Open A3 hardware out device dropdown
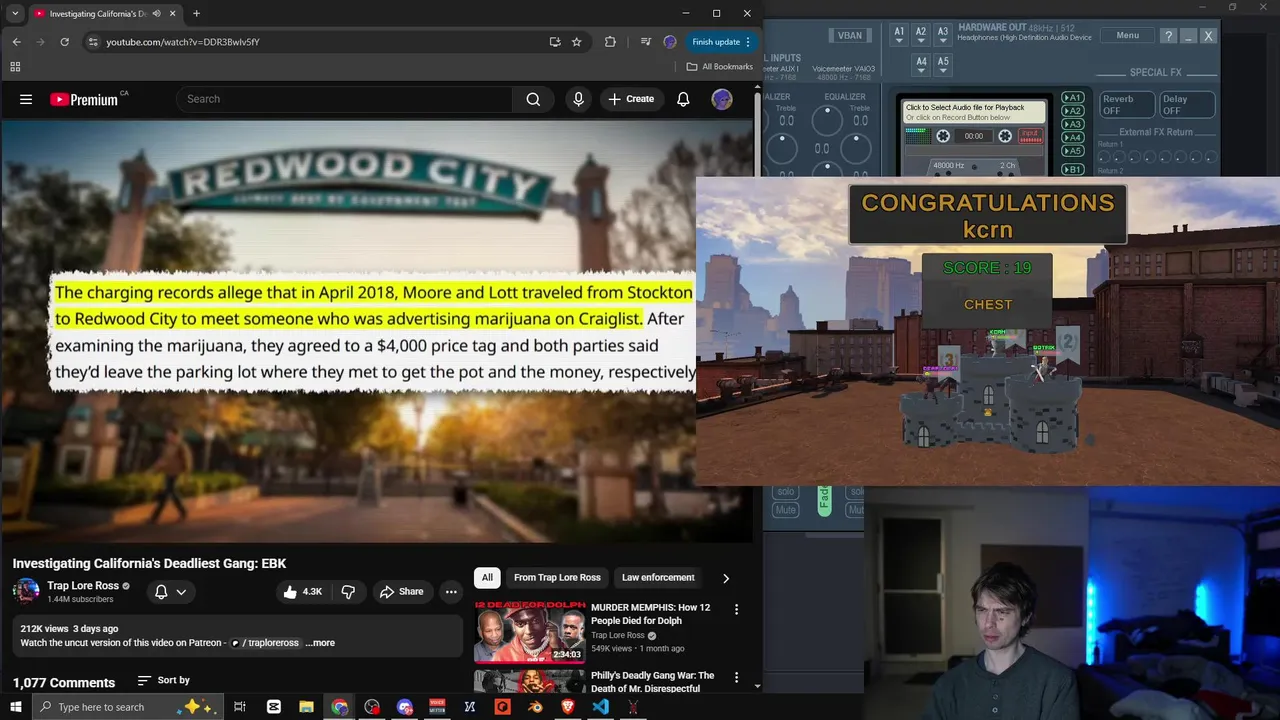This screenshot has width=1280, height=720. coord(943,35)
